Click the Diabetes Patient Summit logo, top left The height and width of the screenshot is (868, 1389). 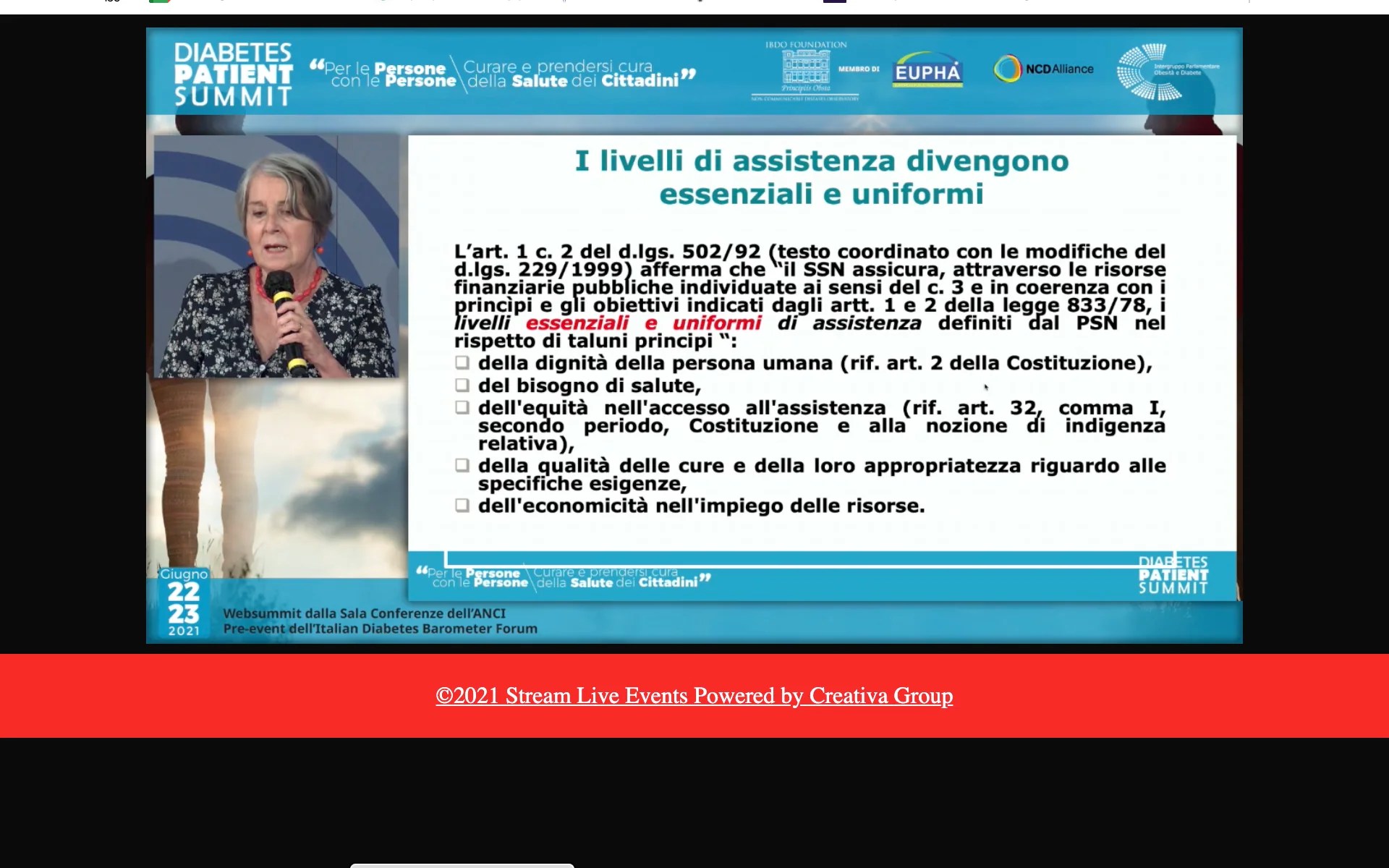[233, 74]
